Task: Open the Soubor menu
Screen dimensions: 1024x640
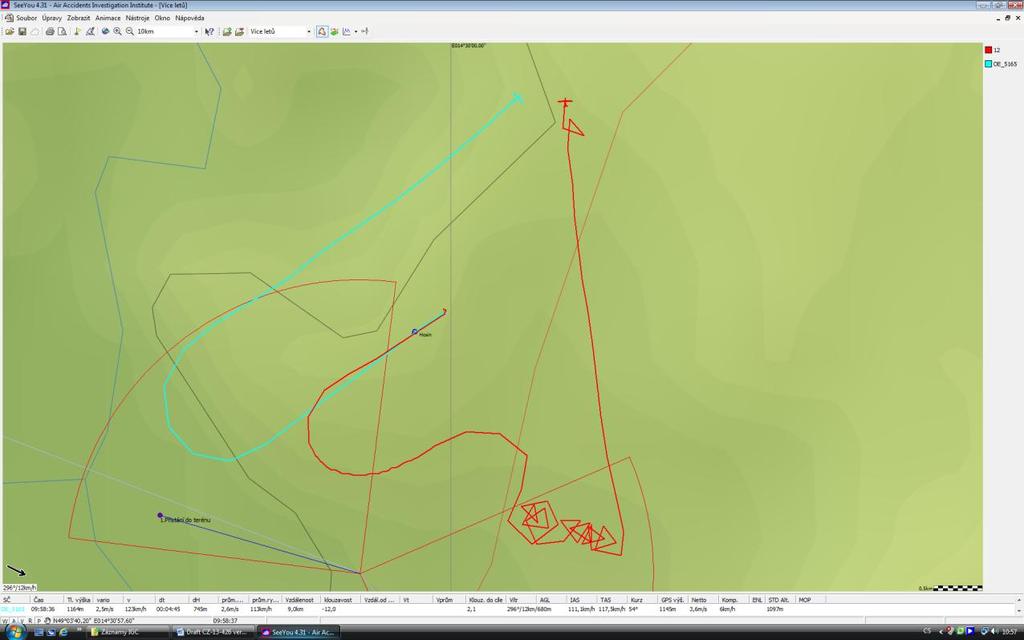Action: point(26,18)
